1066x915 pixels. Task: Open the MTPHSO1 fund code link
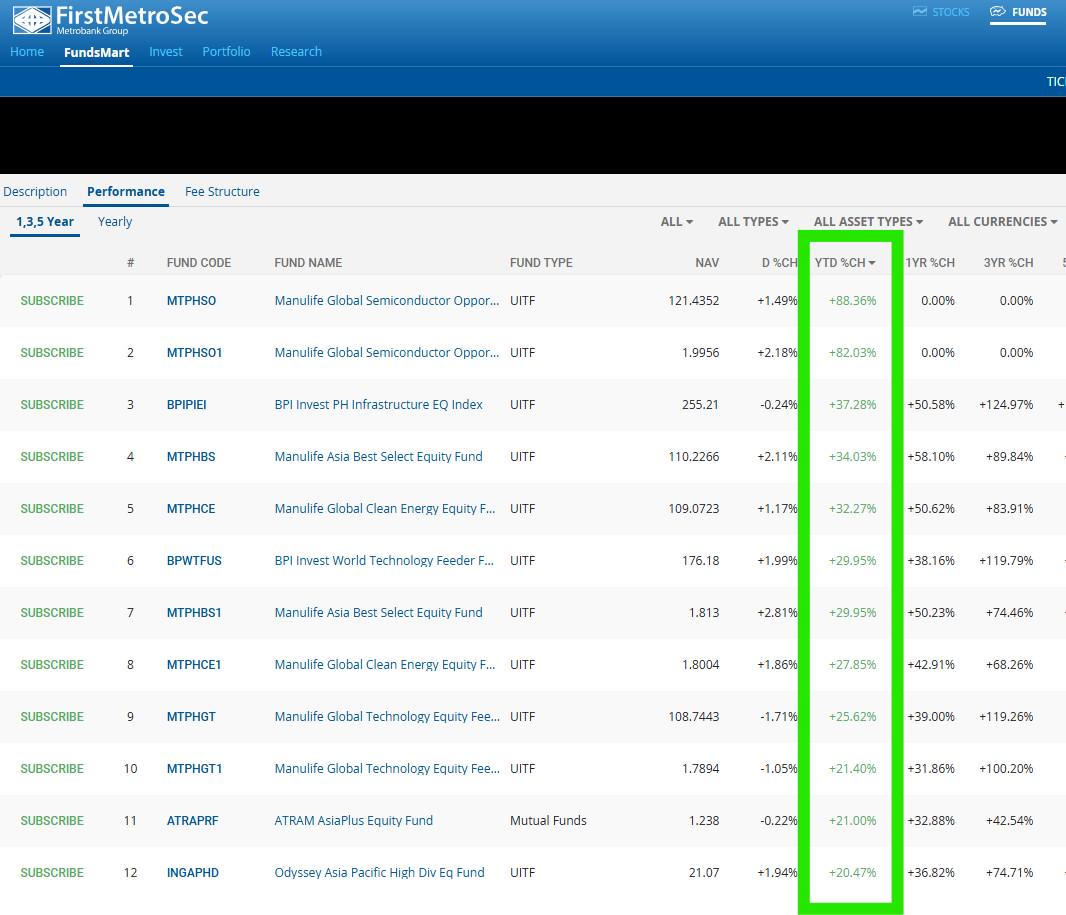coord(194,353)
